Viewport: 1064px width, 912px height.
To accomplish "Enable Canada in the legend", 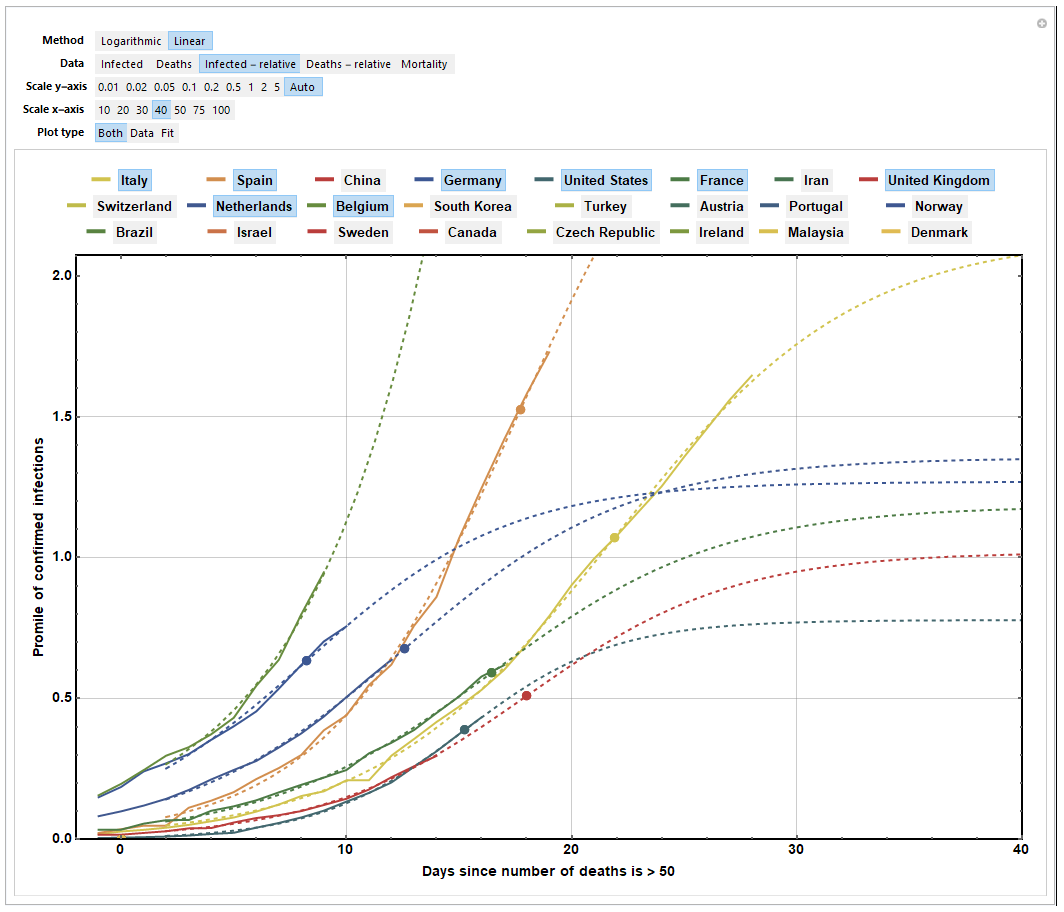I will coord(472,232).
